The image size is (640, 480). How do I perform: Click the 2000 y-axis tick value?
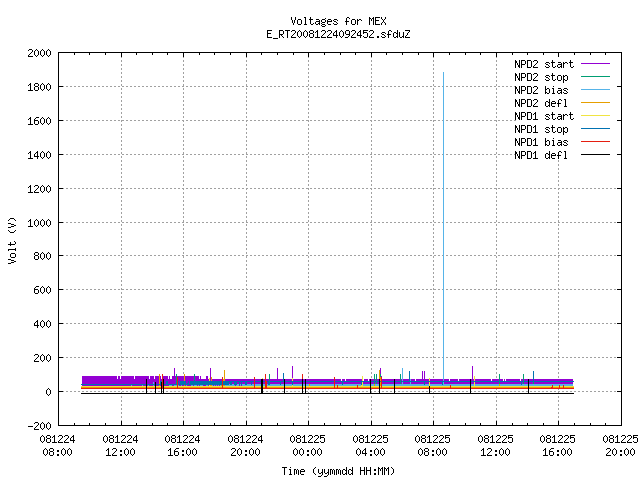[39, 53]
